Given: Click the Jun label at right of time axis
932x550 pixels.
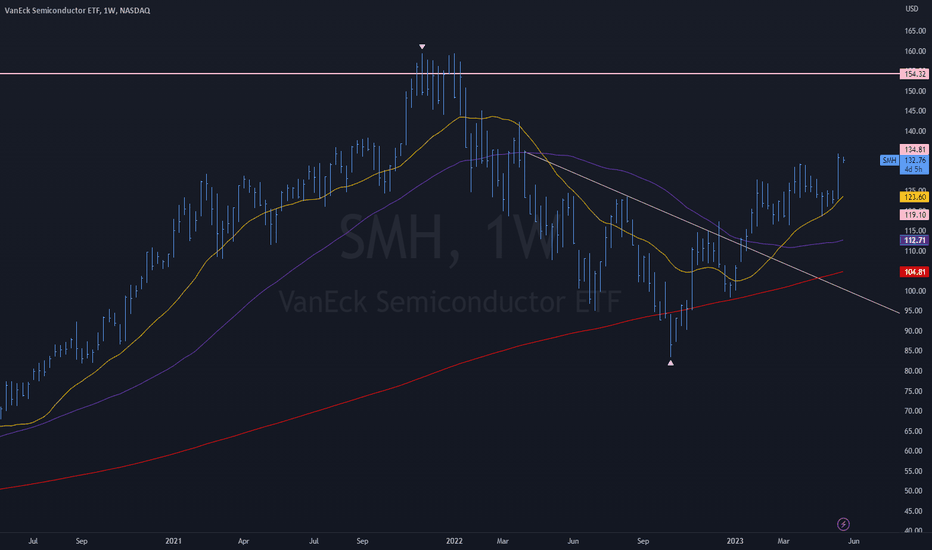Looking at the screenshot, I should click(854, 541).
